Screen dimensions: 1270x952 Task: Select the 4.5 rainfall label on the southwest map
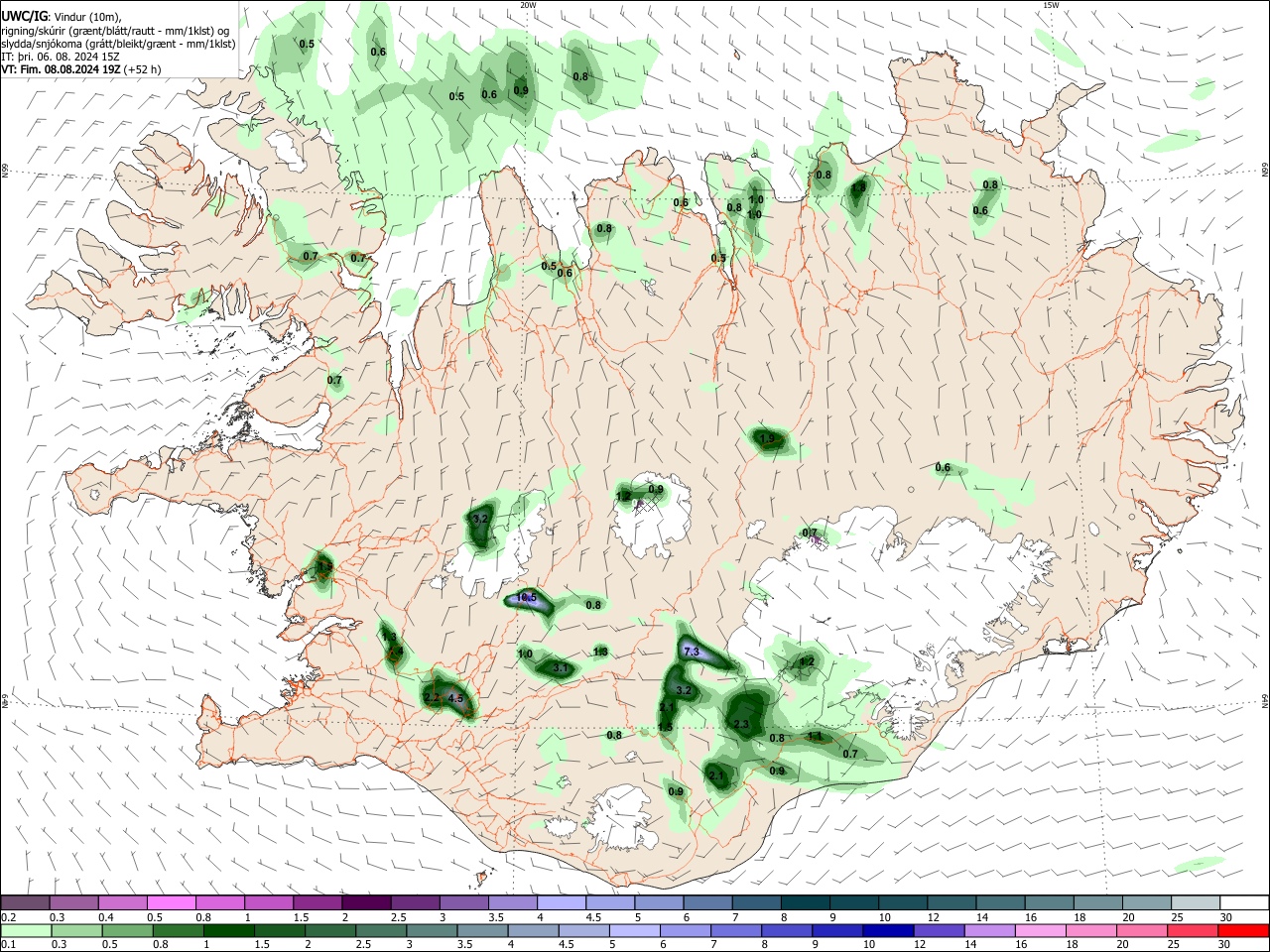click(x=456, y=698)
